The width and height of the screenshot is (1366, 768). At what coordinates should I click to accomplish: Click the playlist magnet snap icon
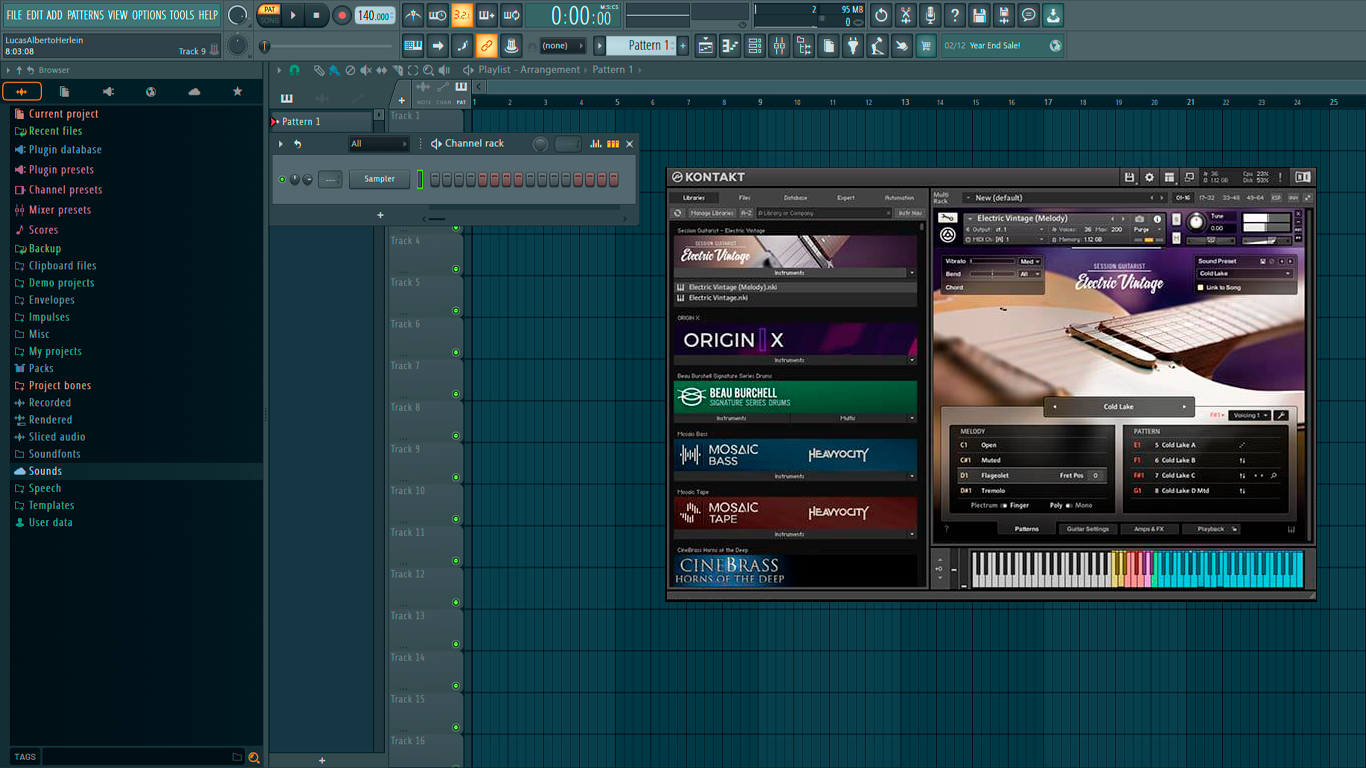(x=294, y=70)
